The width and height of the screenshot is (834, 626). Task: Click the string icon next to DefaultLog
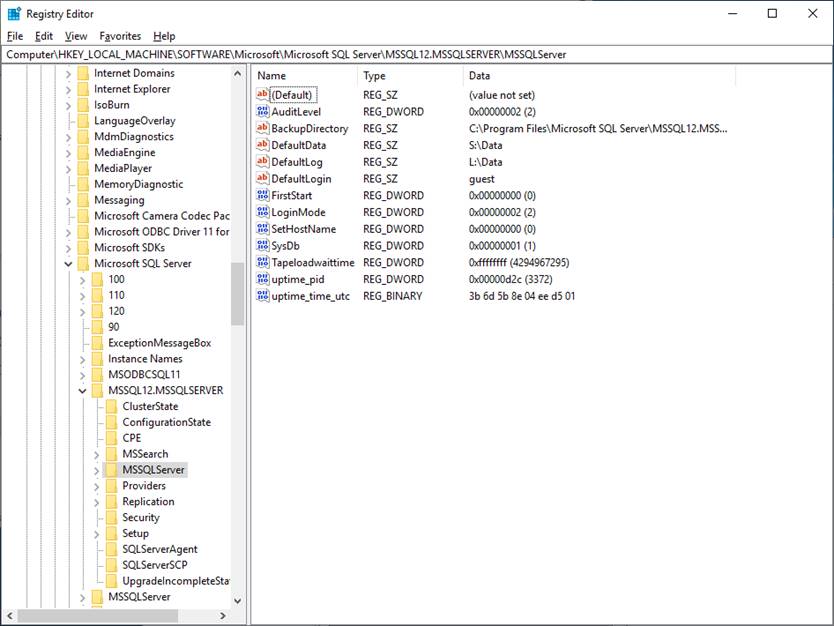pyautogui.click(x=262, y=161)
